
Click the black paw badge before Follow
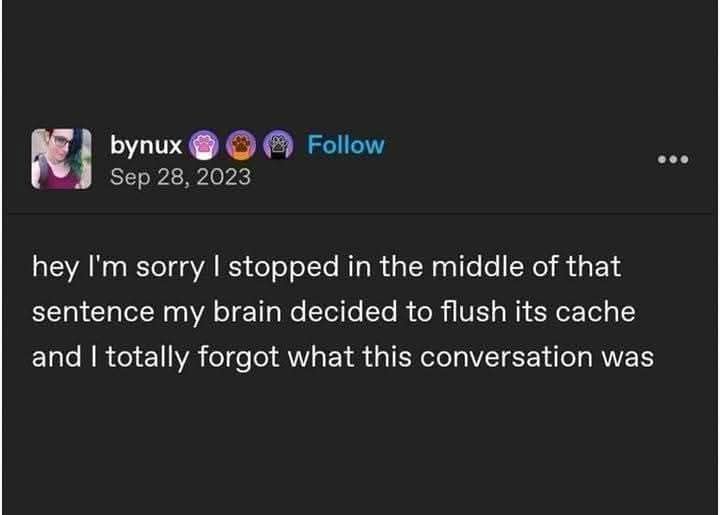(277, 146)
